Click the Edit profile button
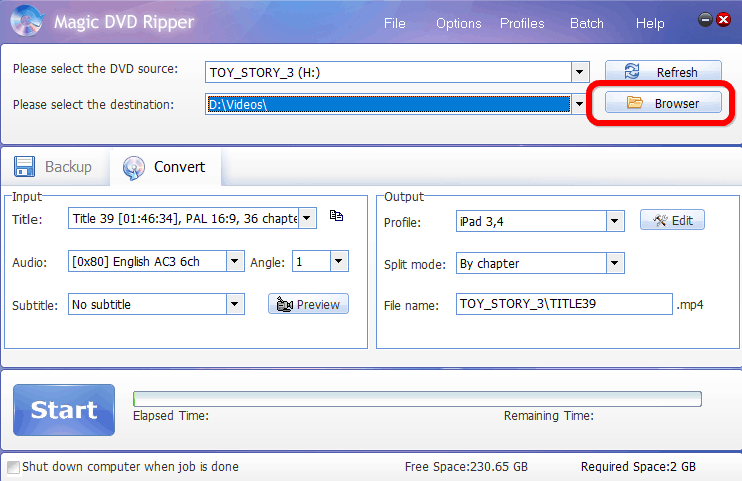Image resolution: width=742 pixels, height=481 pixels. [672, 220]
